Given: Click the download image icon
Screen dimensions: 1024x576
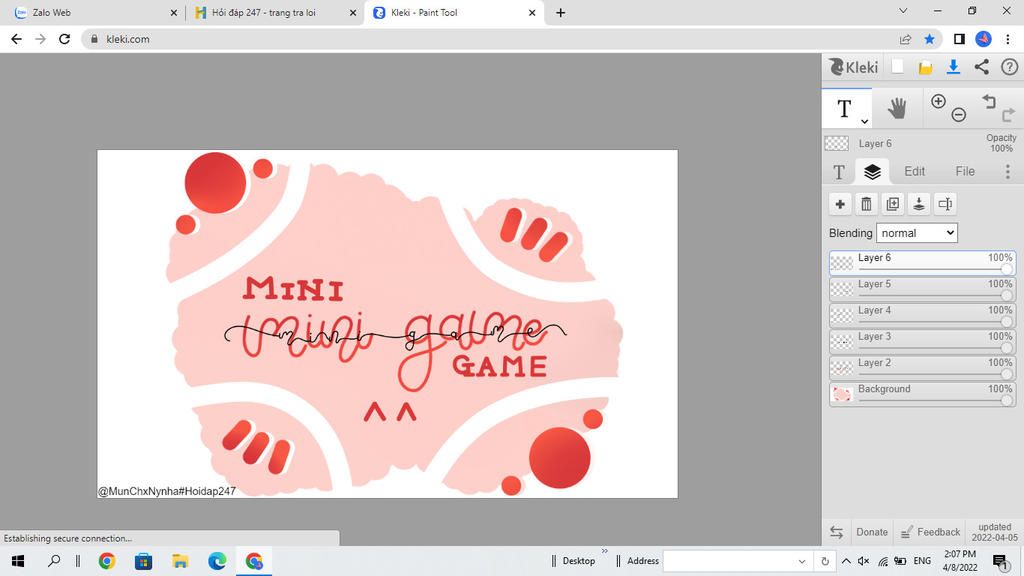Looking at the screenshot, I should coord(953,67).
